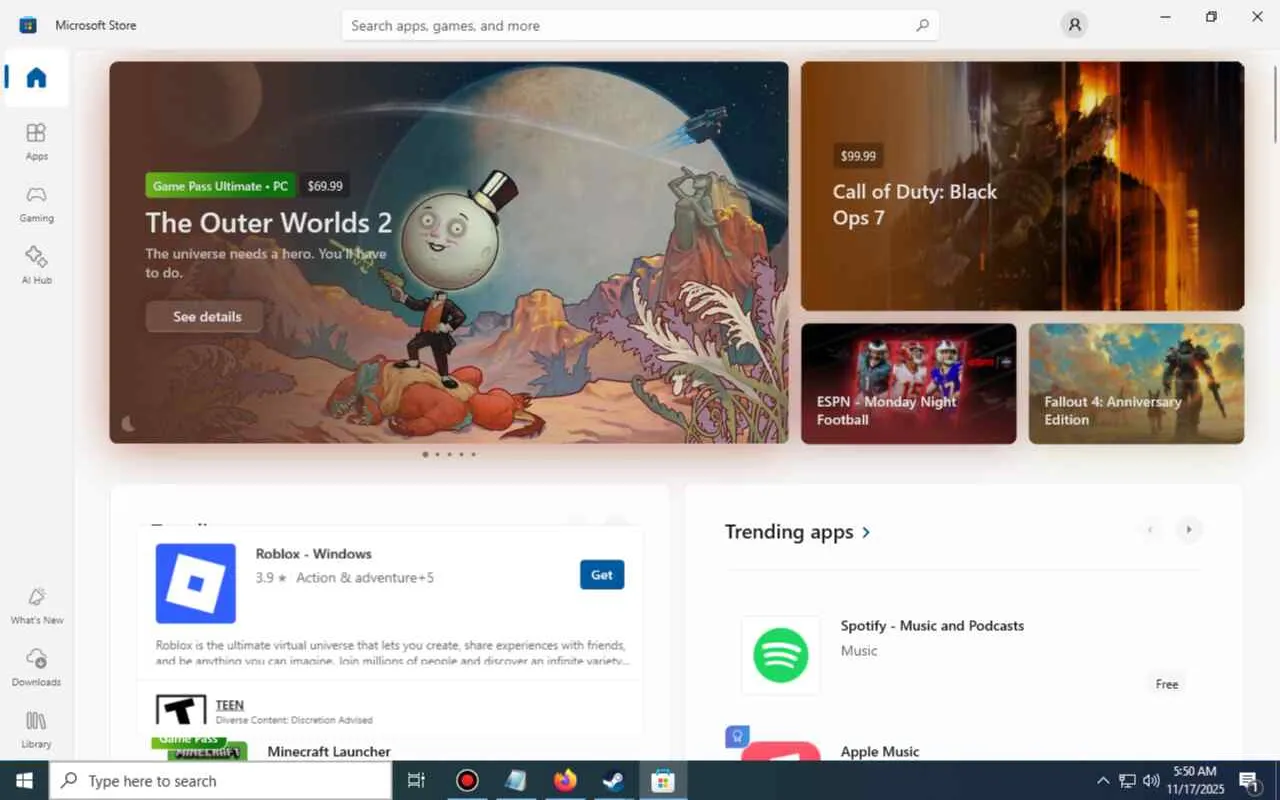Open the red record-button app on the taskbar
This screenshot has height=800, width=1280.
[467, 780]
